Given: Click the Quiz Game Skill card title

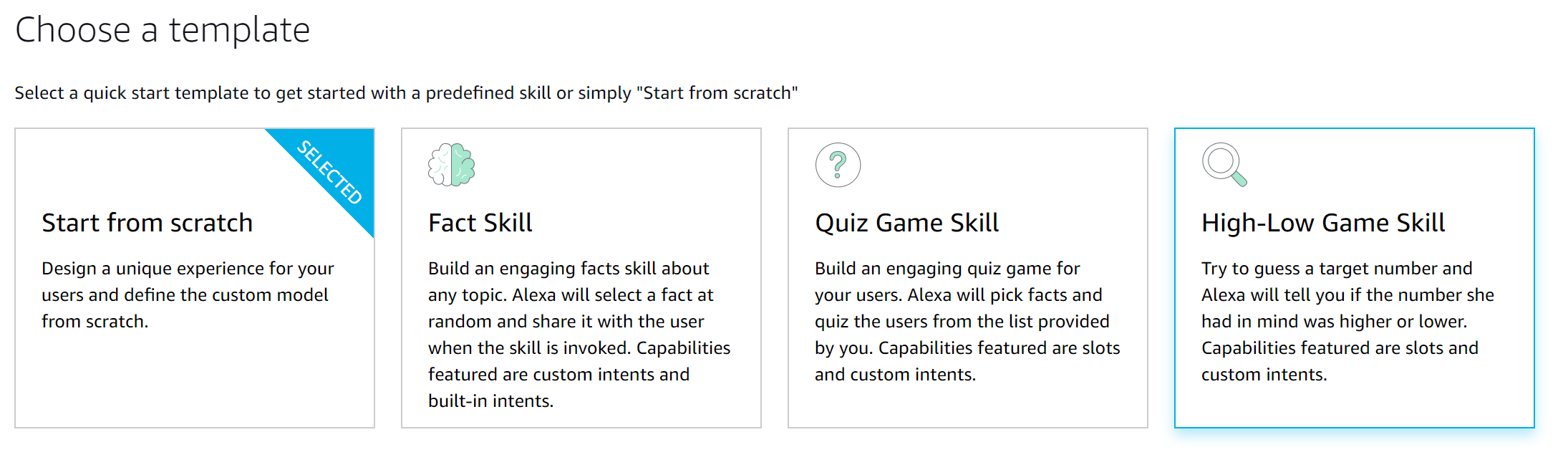Looking at the screenshot, I should pyautogui.click(x=906, y=222).
